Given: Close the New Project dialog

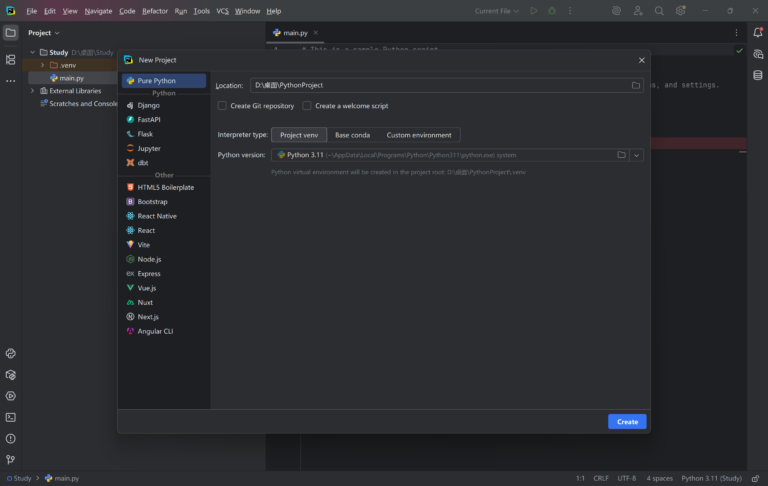Looking at the screenshot, I should coord(642,60).
